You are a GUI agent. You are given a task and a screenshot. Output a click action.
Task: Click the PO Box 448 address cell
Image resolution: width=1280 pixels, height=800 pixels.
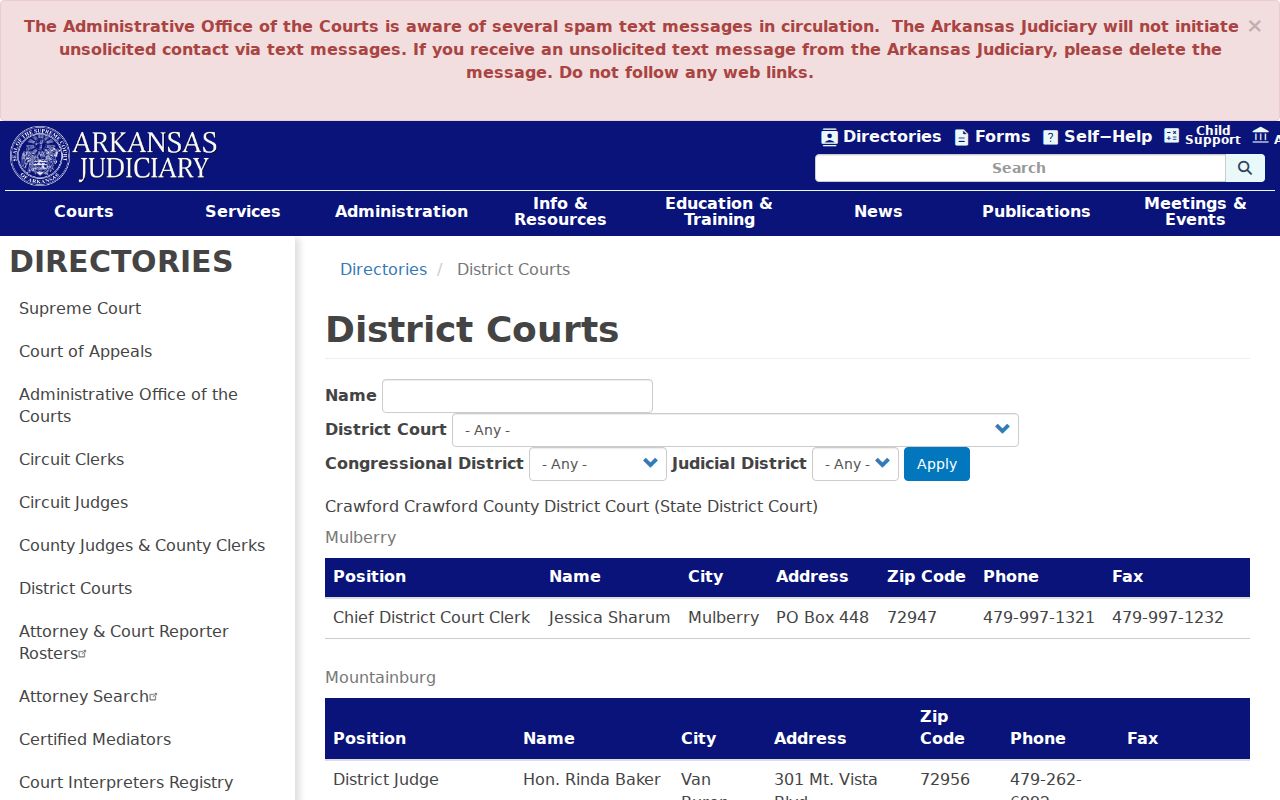coord(822,617)
